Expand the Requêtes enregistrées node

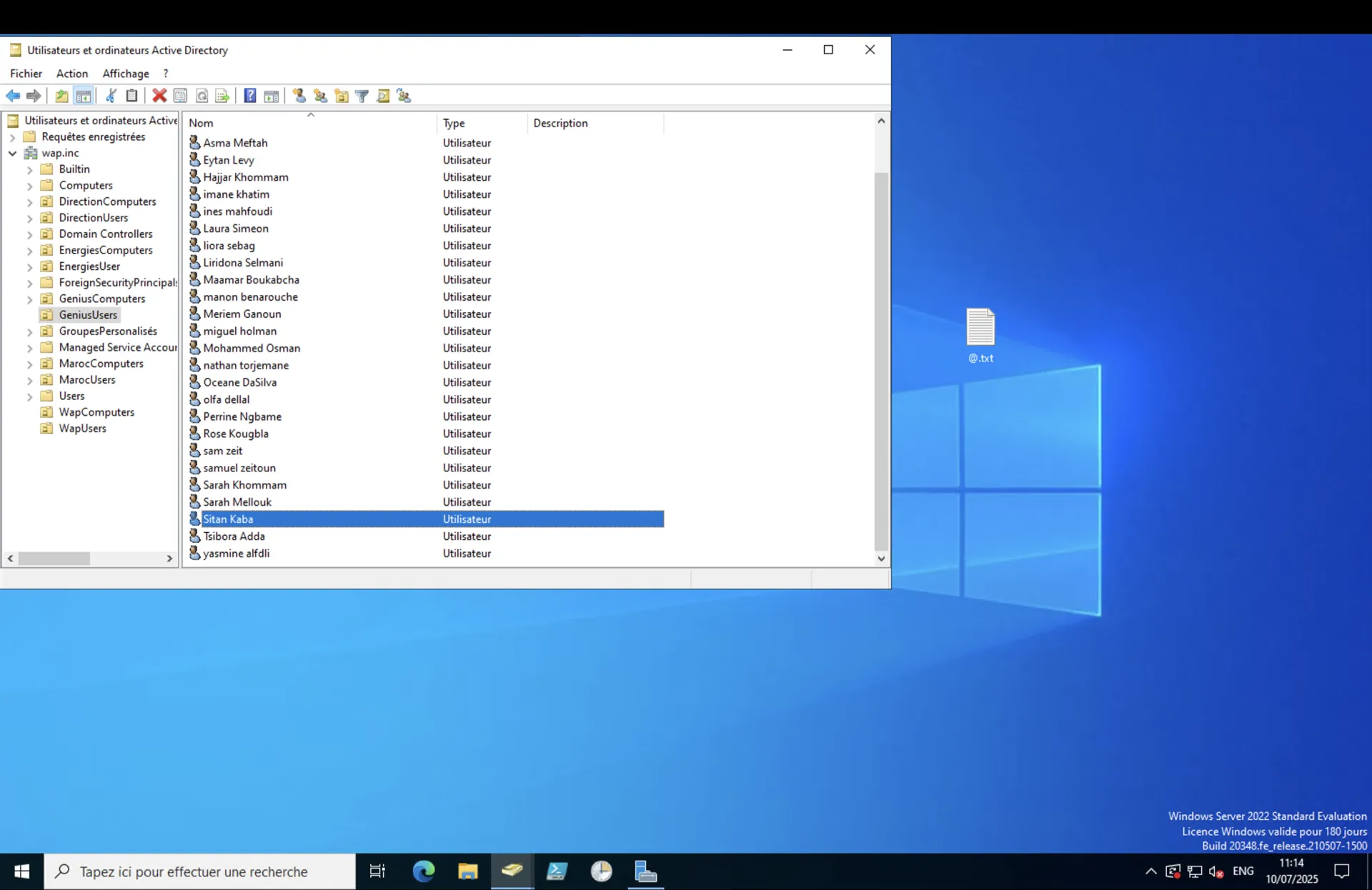(x=12, y=137)
